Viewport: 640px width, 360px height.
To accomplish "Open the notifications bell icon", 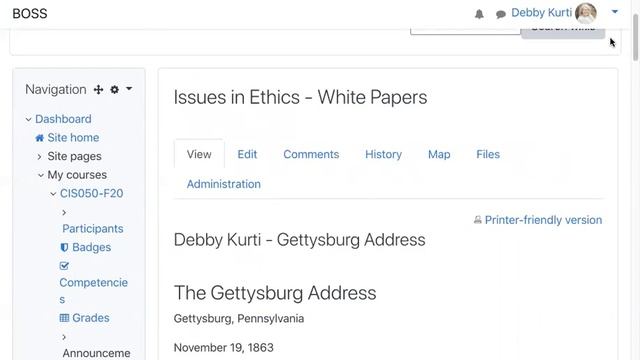I will 479,14.
